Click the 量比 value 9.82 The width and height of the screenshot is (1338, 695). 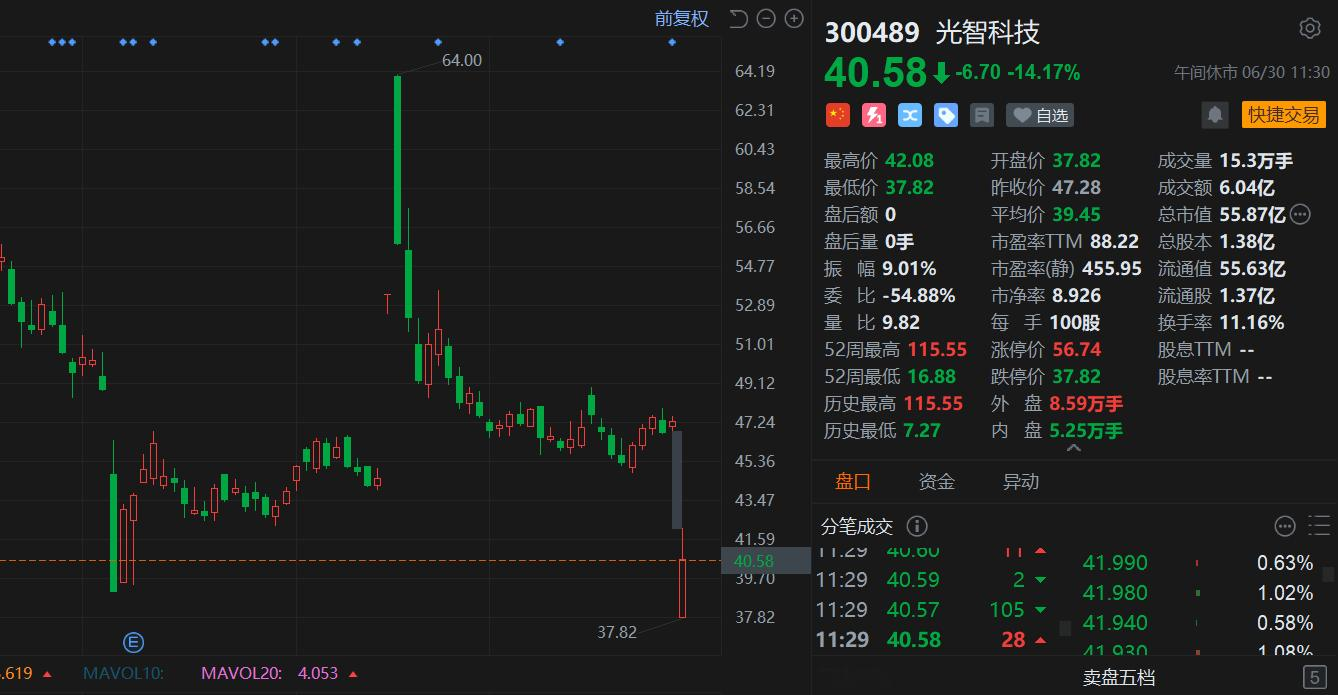pyautogui.click(x=901, y=322)
